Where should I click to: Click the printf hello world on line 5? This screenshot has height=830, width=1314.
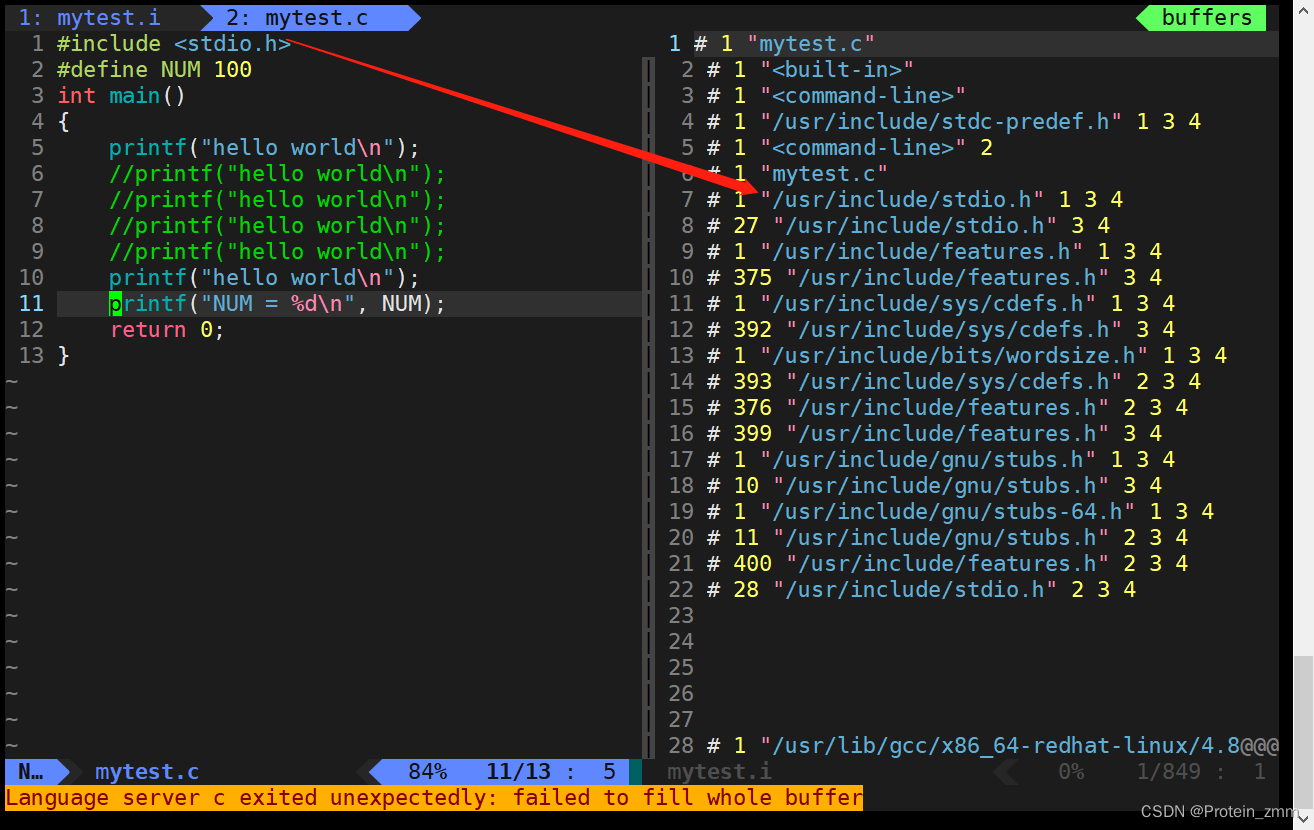tap(265, 148)
